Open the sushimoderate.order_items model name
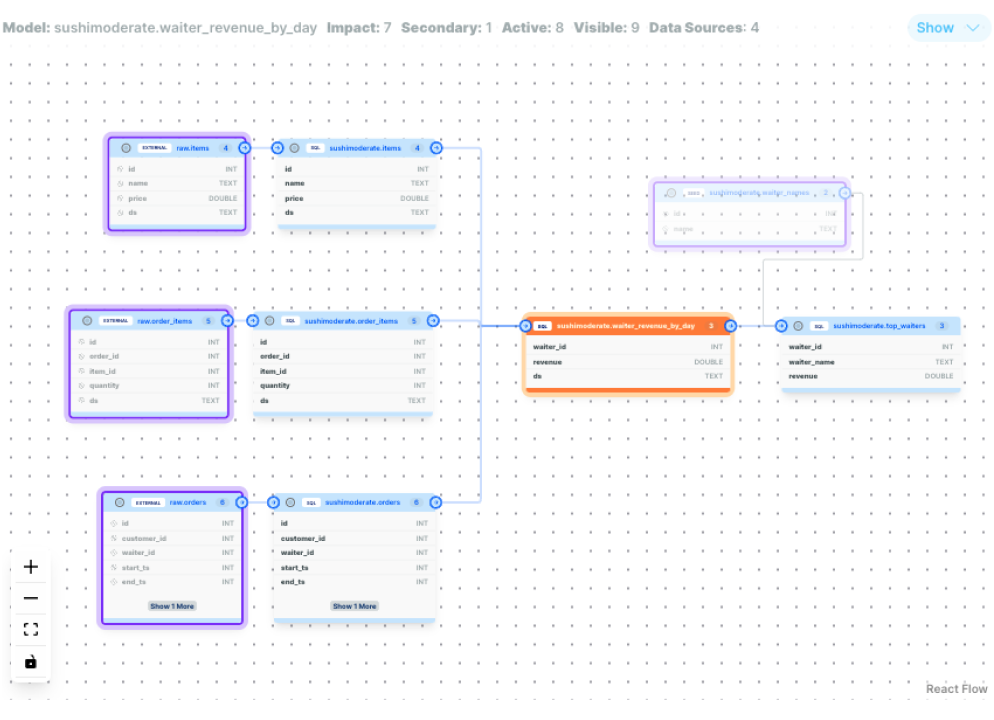 (x=351, y=321)
